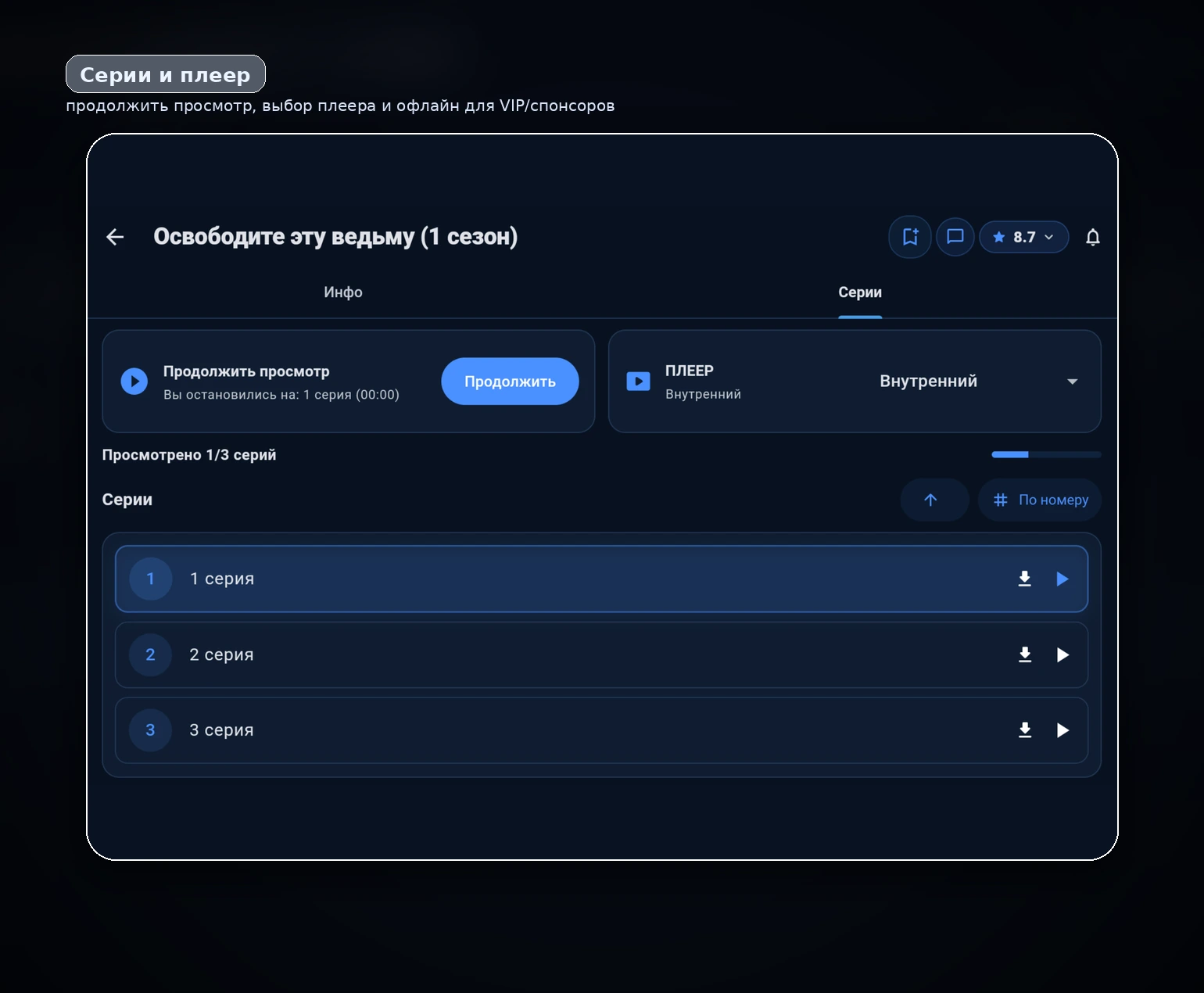1204x993 pixels.
Task: Download episode 3
Action: click(1024, 730)
